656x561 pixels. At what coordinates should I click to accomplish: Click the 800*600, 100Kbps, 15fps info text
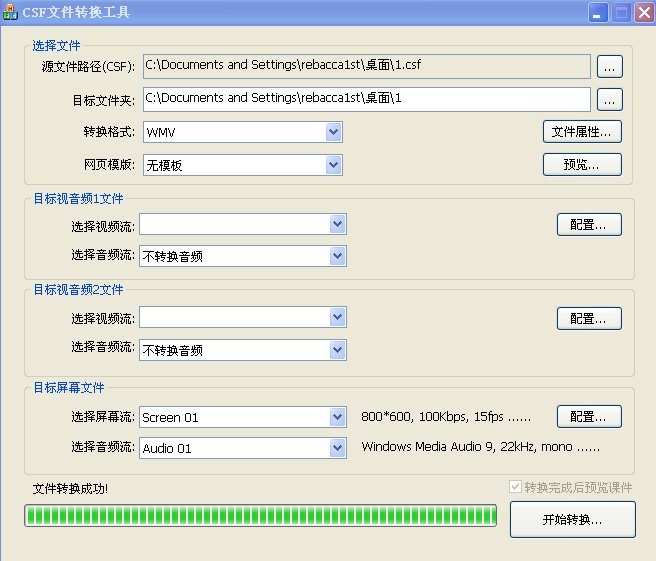pyautogui.click(x=446, y=417)
